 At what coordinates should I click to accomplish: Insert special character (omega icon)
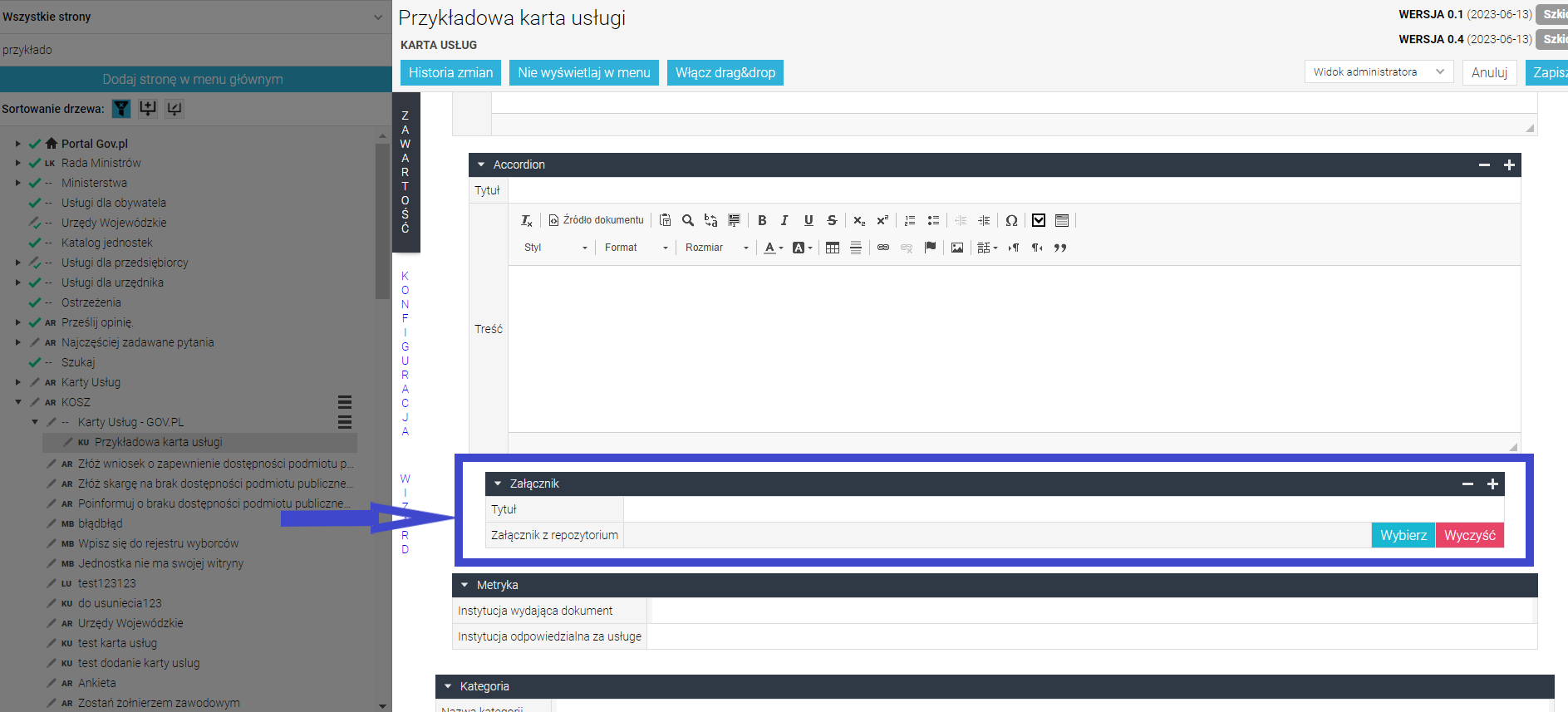1011,220
